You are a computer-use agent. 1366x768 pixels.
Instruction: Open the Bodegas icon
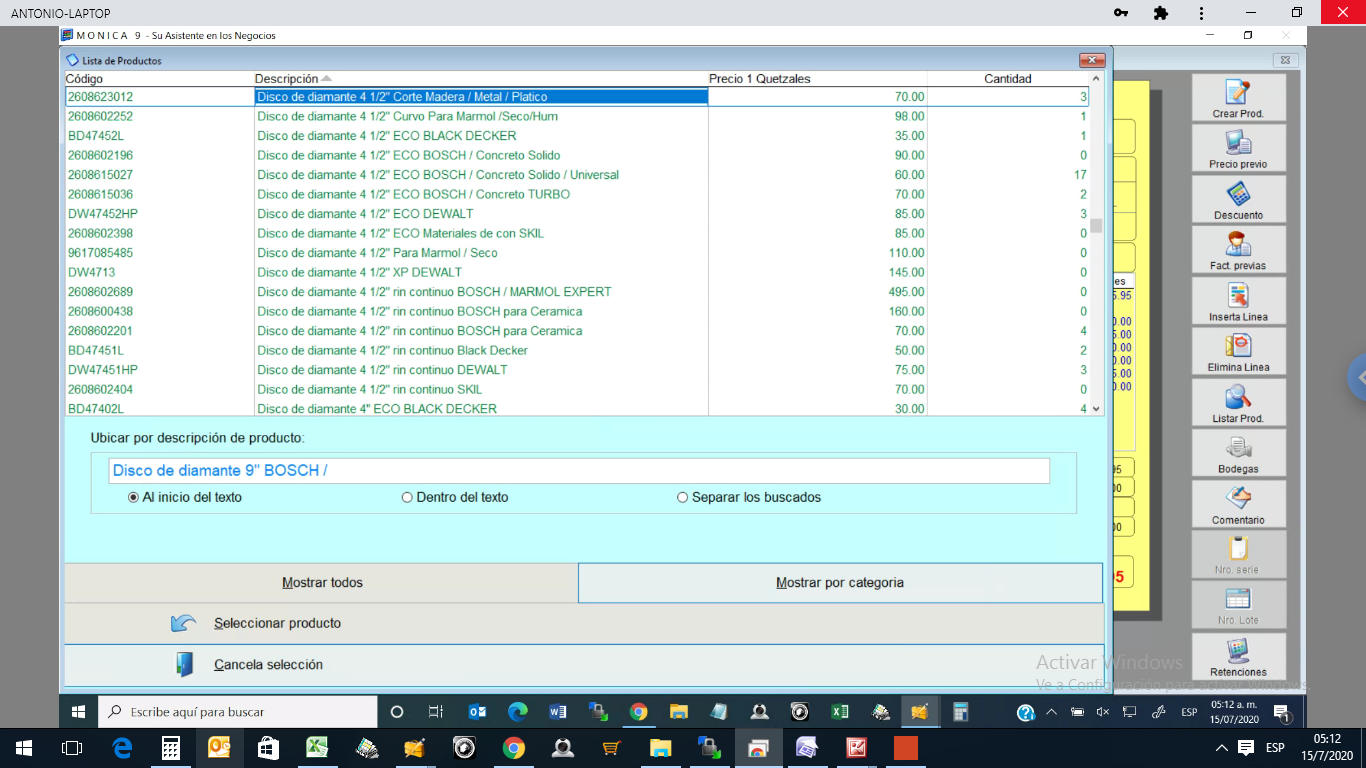coord(1238,449)
